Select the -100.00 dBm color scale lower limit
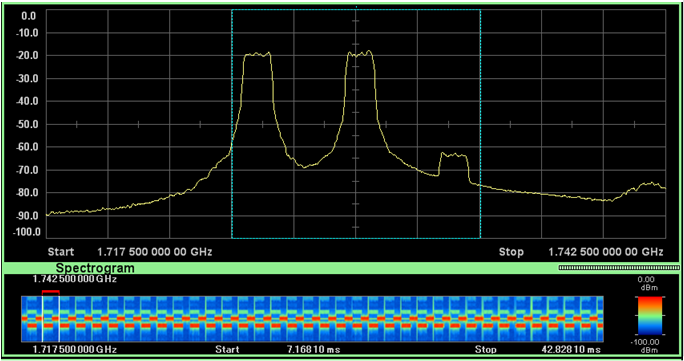Viewport: 684px width, 361px height. click(x=650, y=344)
